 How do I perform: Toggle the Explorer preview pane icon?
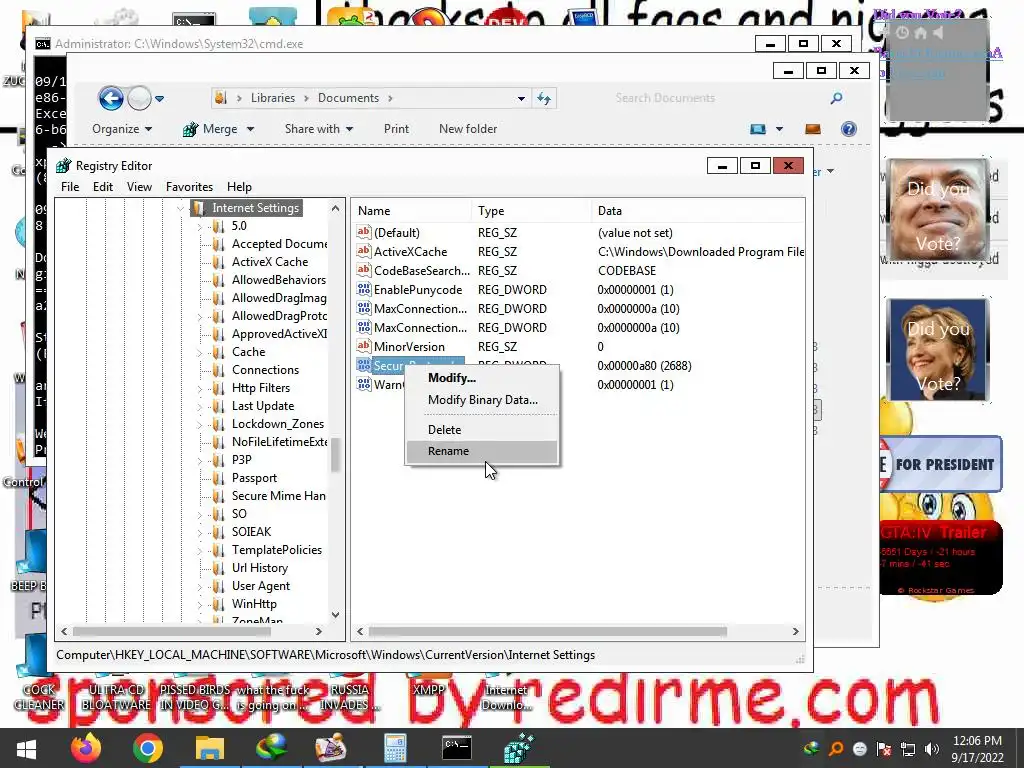point(812,129)
